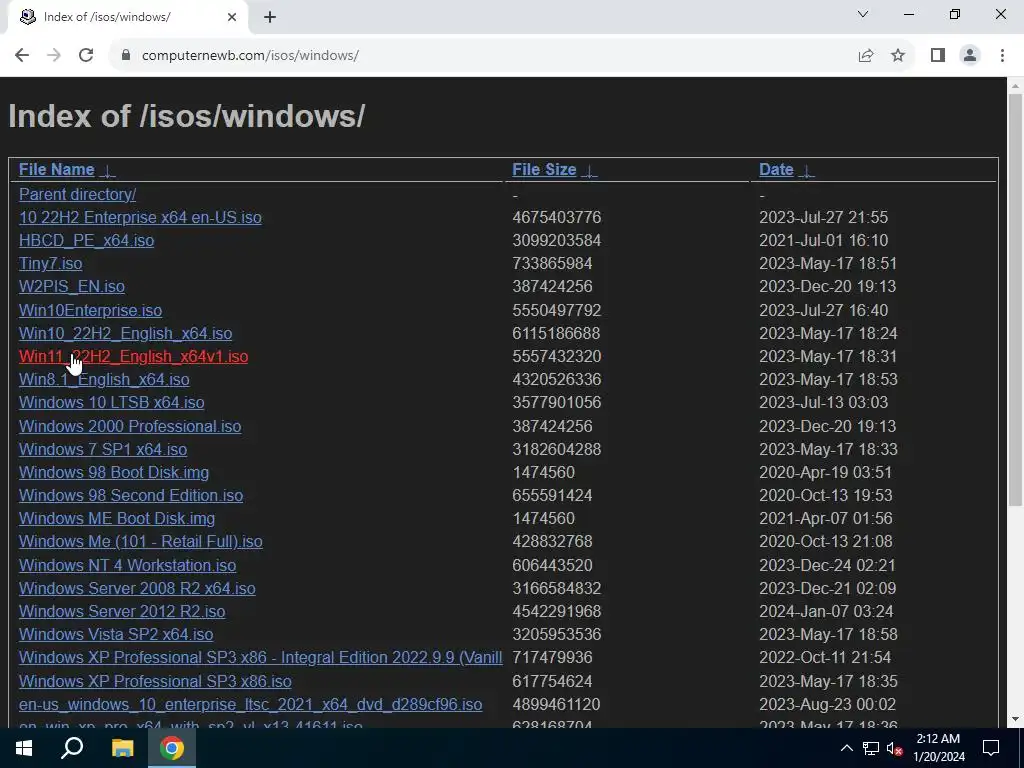The image size is (1024, 768).
Task: Click date 2024-Jan-07 03:24 cell
Action: pyautogui.click(x=825, y=611)
